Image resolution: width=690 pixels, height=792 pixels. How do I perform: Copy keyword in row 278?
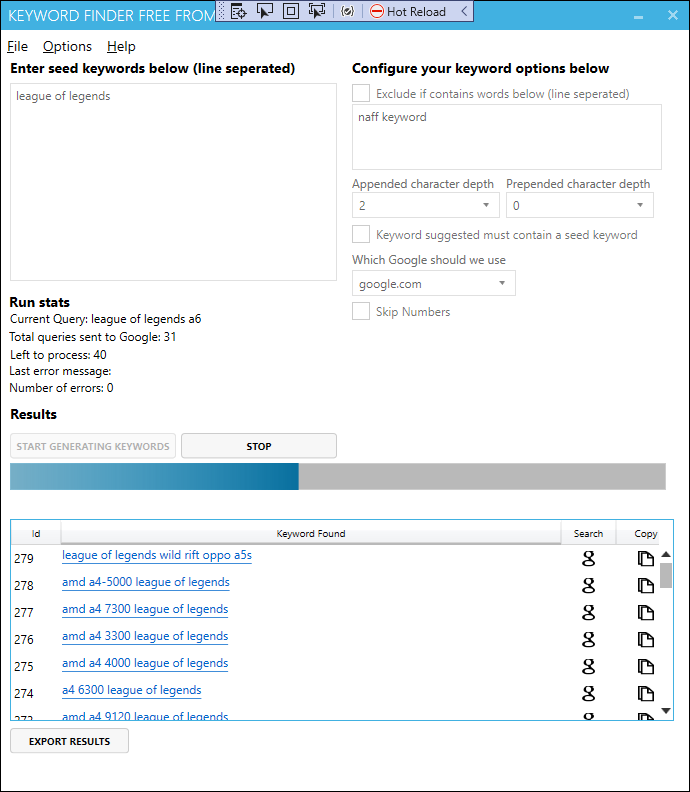tap(645, 585)
